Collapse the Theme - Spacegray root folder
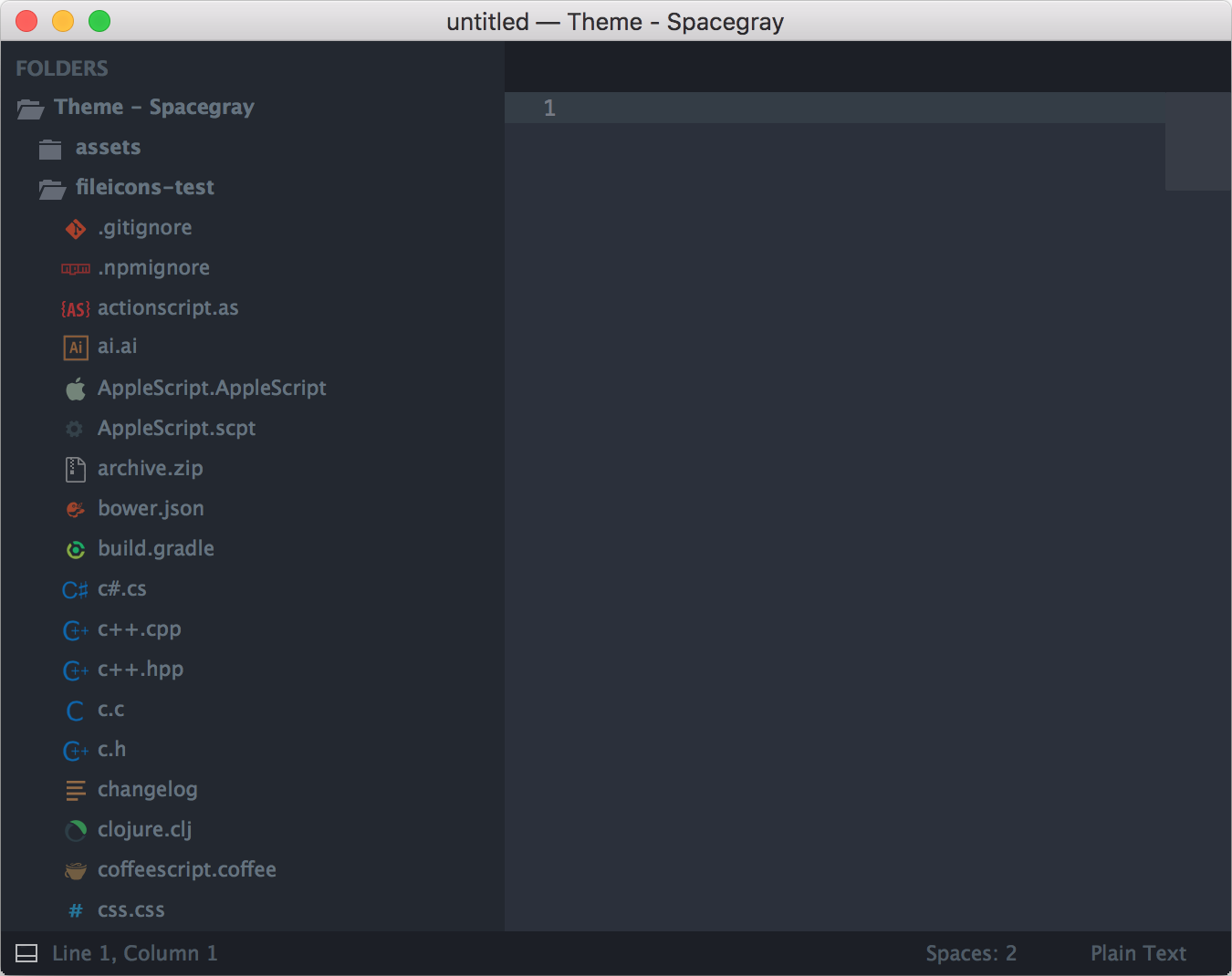The width and height of the screenshot is (1232, 976). [x=30, y=109]
